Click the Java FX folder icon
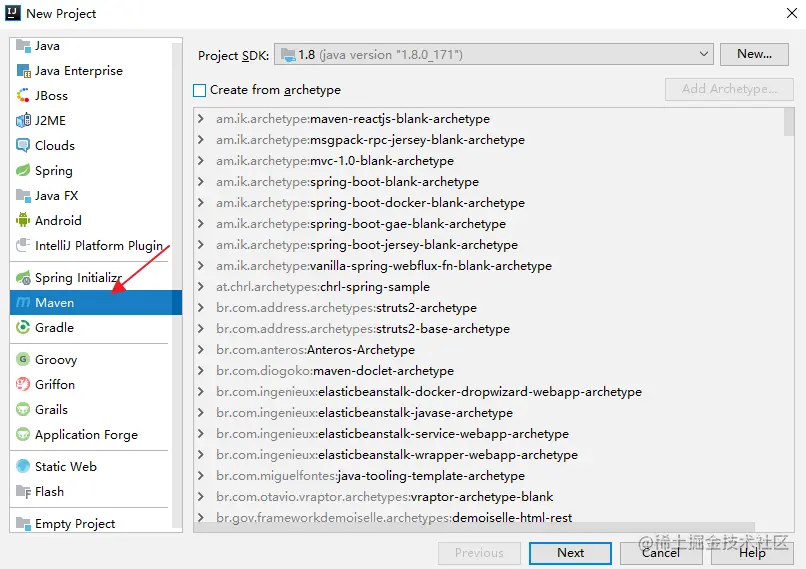This screenshot has width=806, height=569. tap(23, 195)
